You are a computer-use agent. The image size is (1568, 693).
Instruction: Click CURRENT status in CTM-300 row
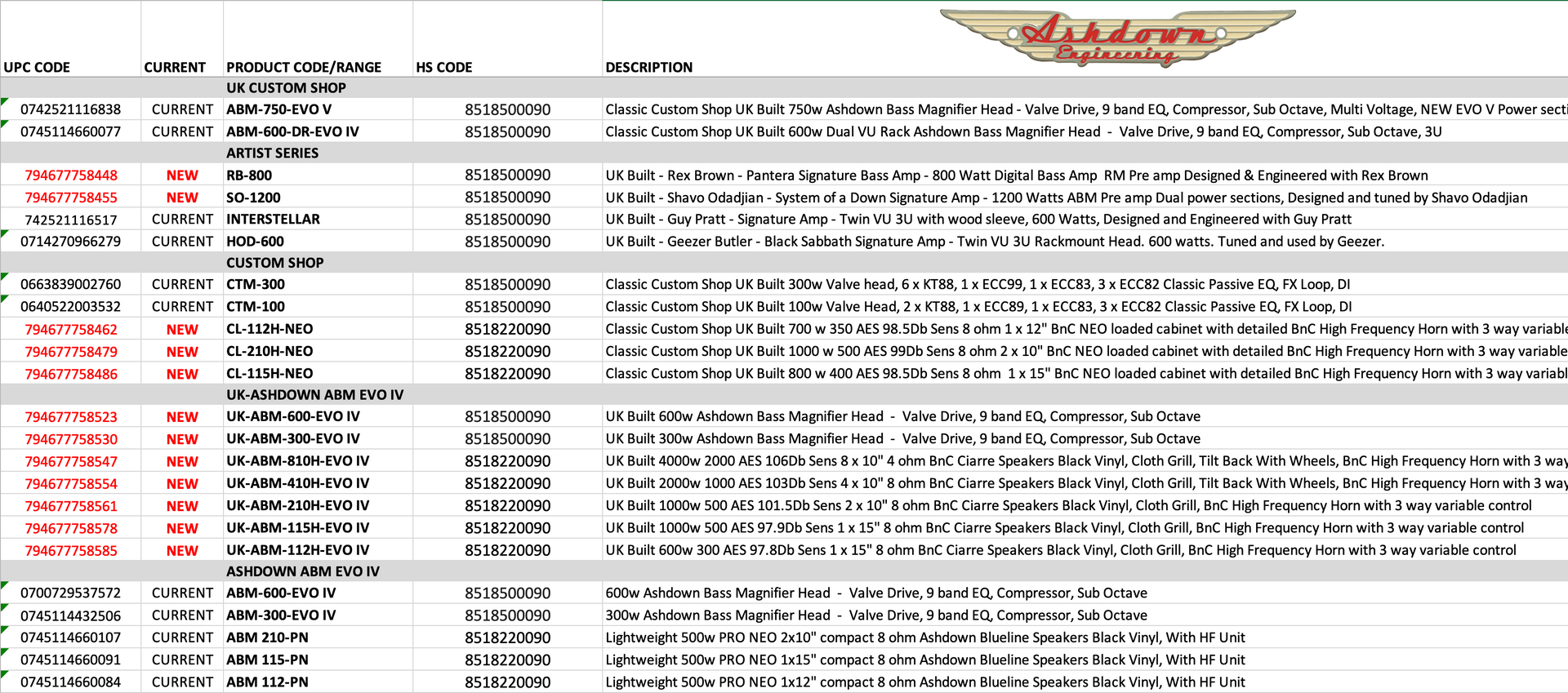[182, 285]
